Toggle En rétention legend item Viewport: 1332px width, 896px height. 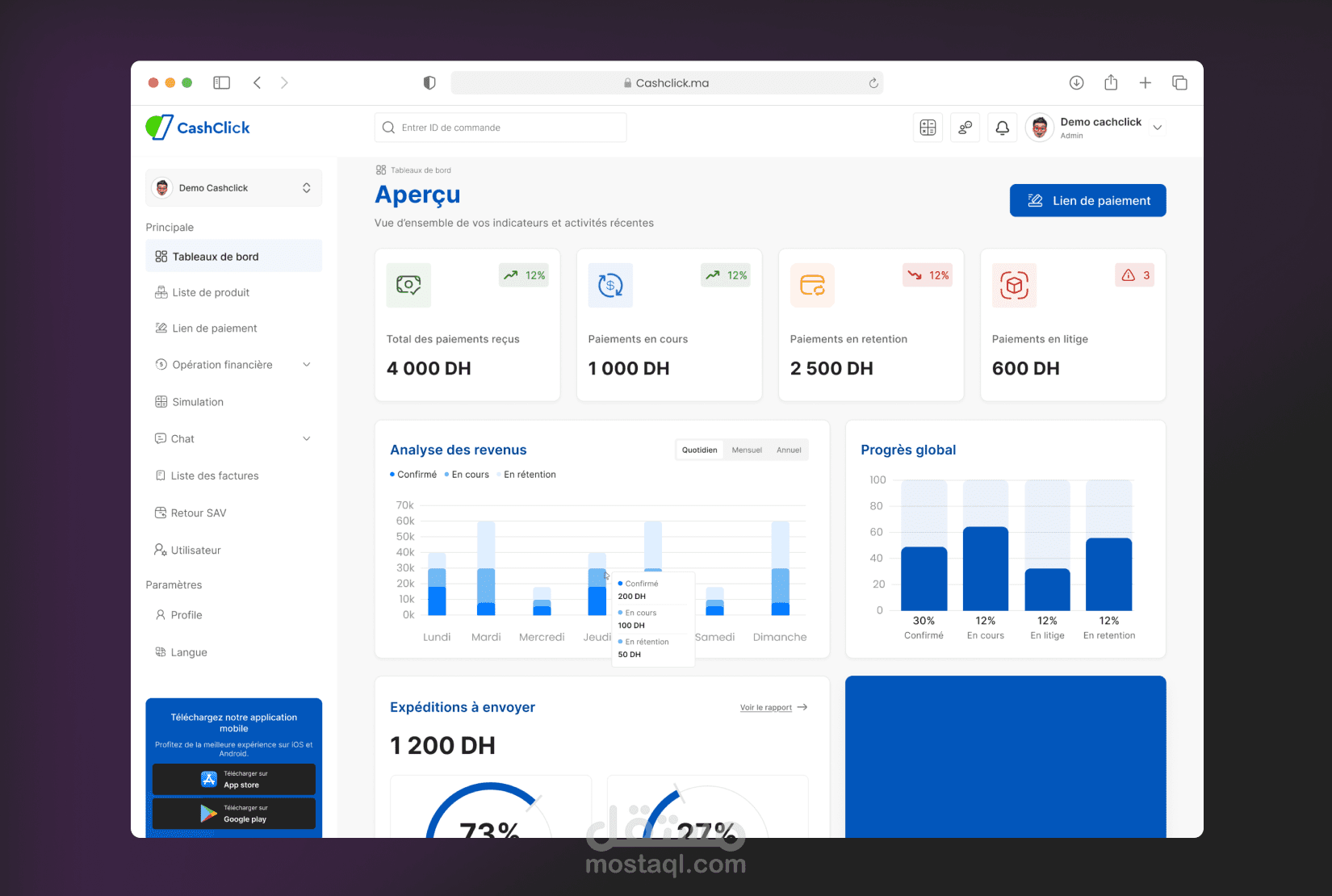[526, 475]
